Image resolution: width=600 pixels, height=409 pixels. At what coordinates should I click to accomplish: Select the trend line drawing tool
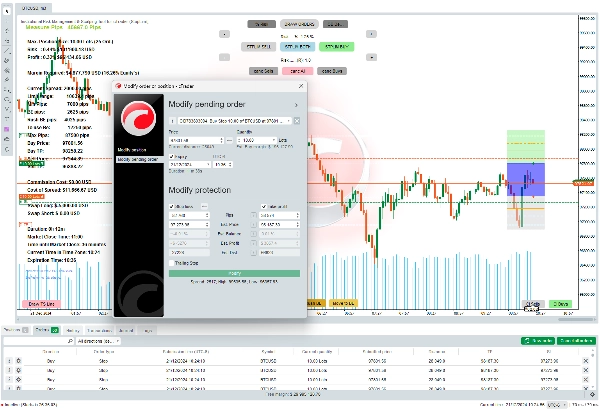7,51
